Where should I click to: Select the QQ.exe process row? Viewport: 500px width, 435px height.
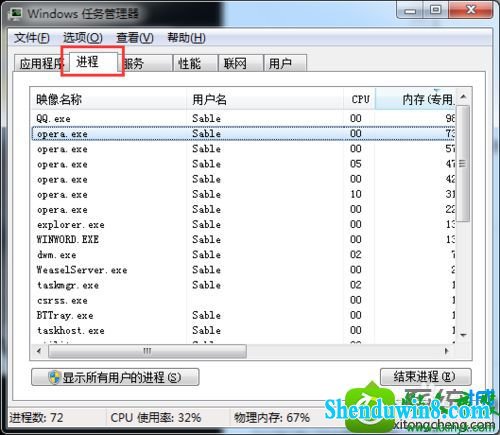243,118
